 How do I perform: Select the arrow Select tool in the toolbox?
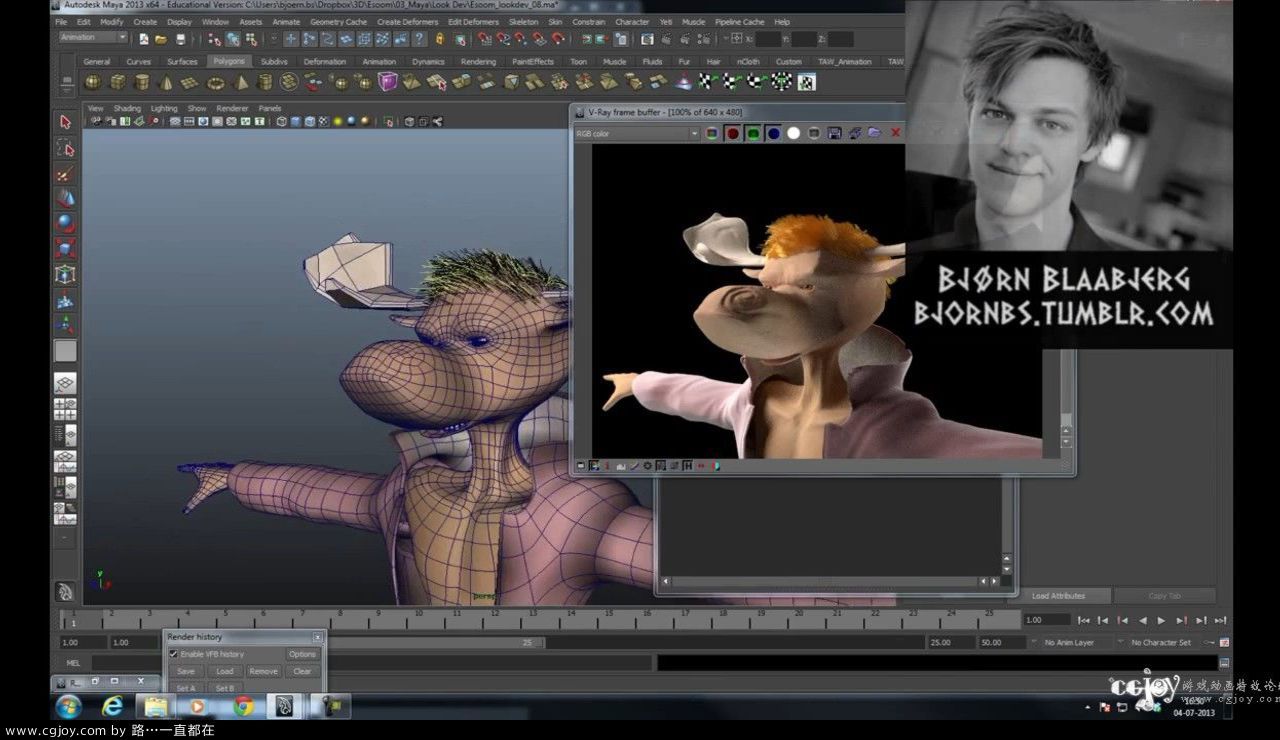pos(65,122)
